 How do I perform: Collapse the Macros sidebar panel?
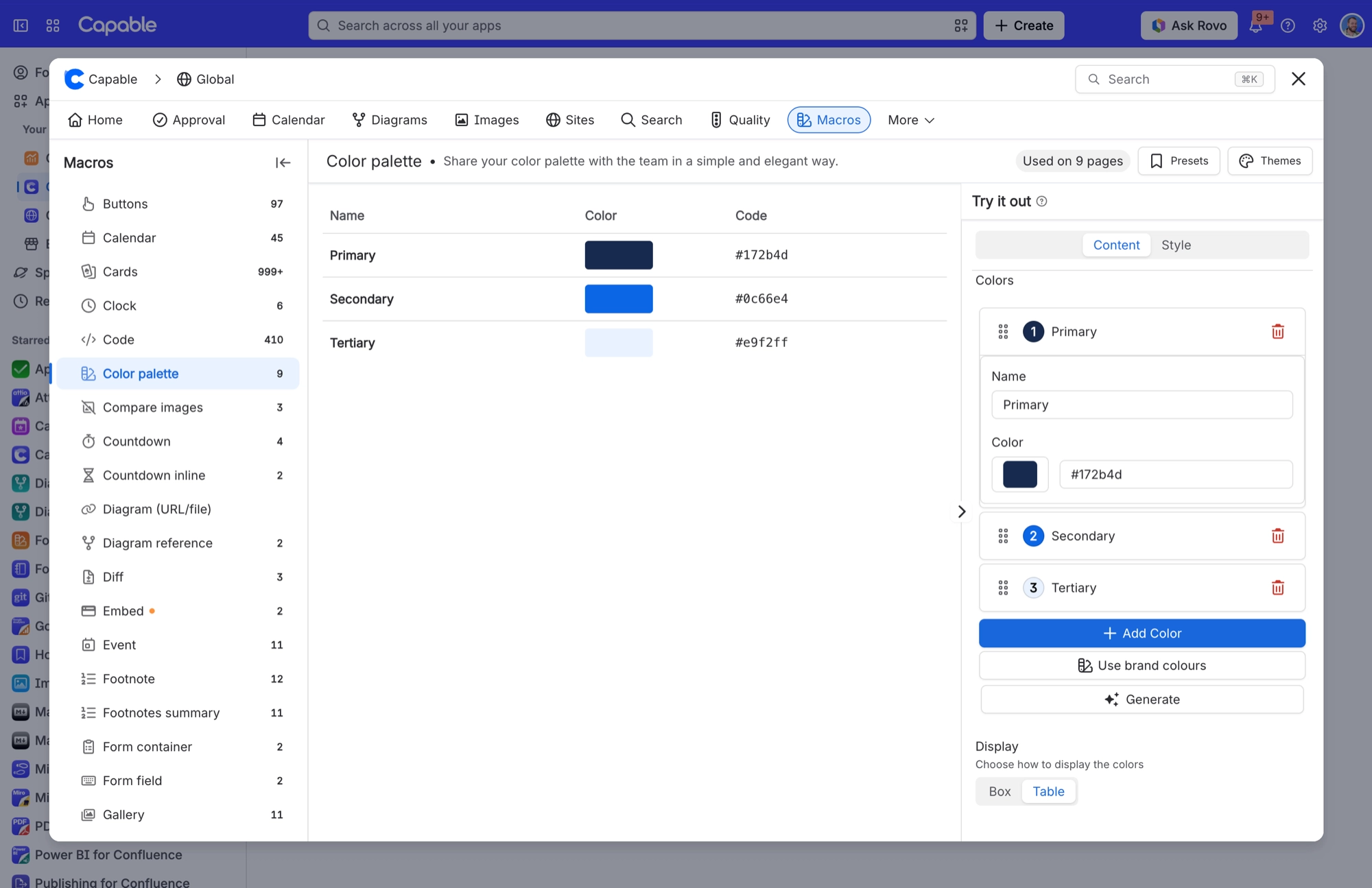pyautogui.click(x=283, y=163)
